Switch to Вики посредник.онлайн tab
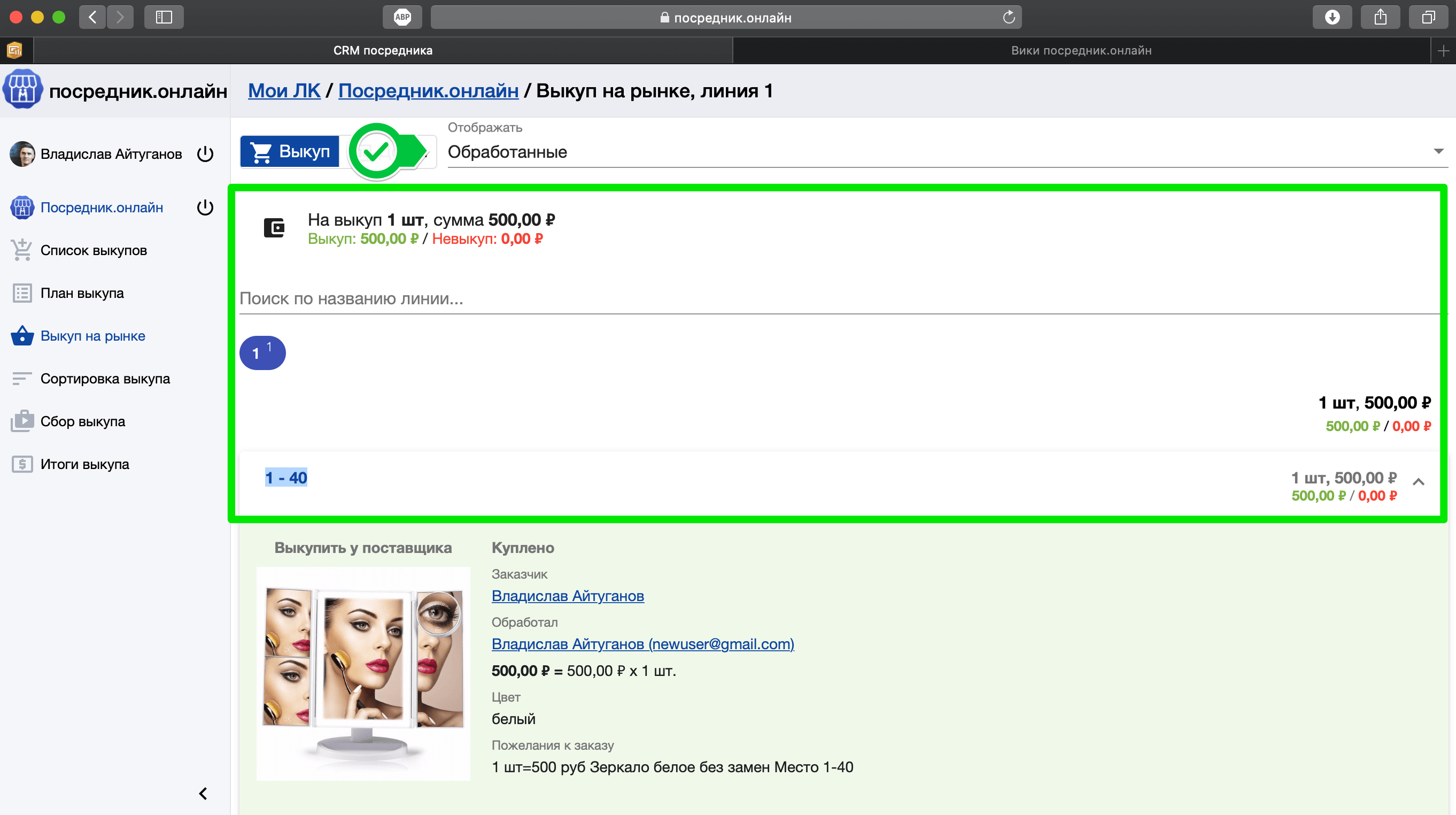 [1081, 50]
